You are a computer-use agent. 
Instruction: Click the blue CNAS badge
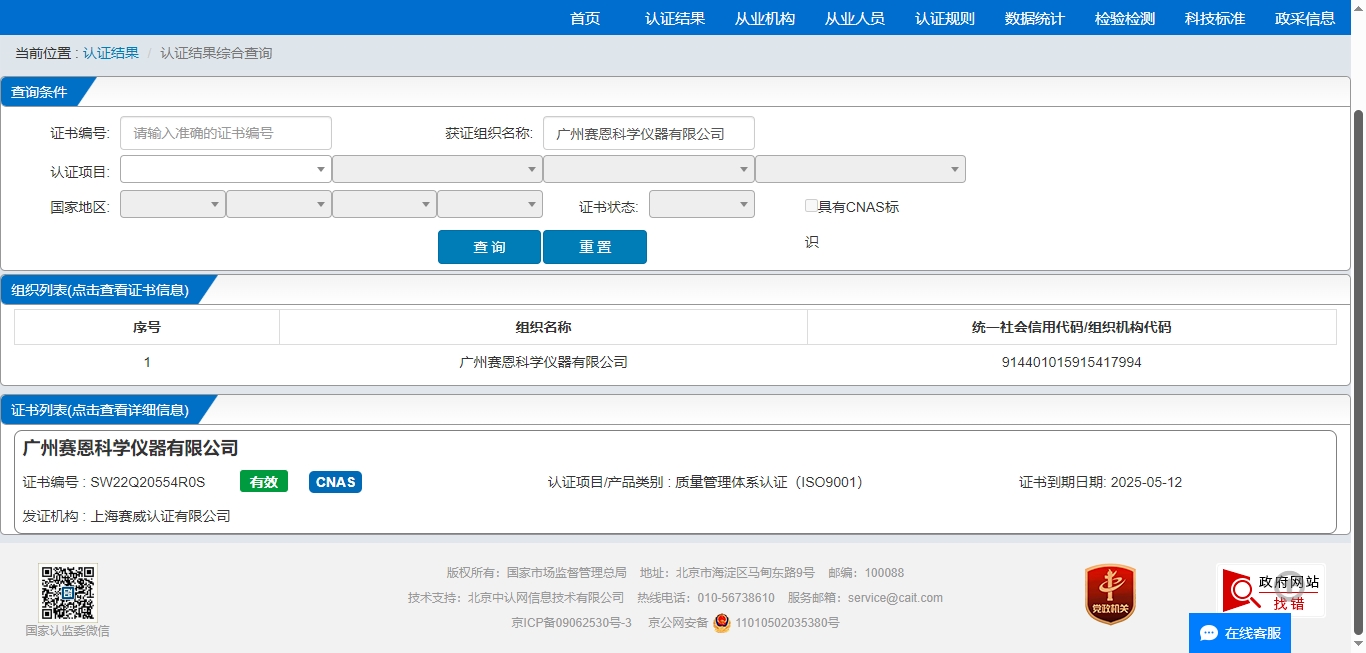click(335, 482)
